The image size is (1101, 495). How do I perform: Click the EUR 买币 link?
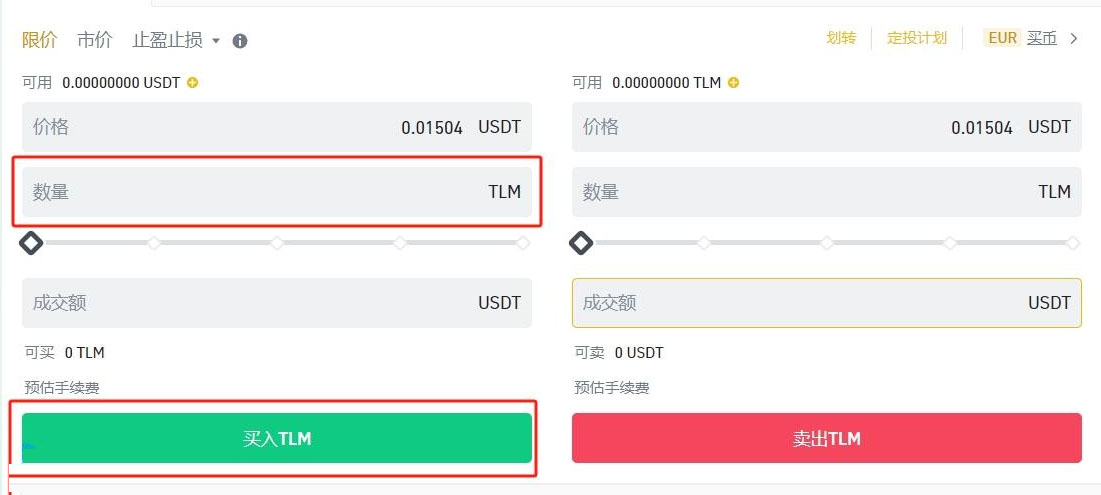click(x=1022, y=38)
